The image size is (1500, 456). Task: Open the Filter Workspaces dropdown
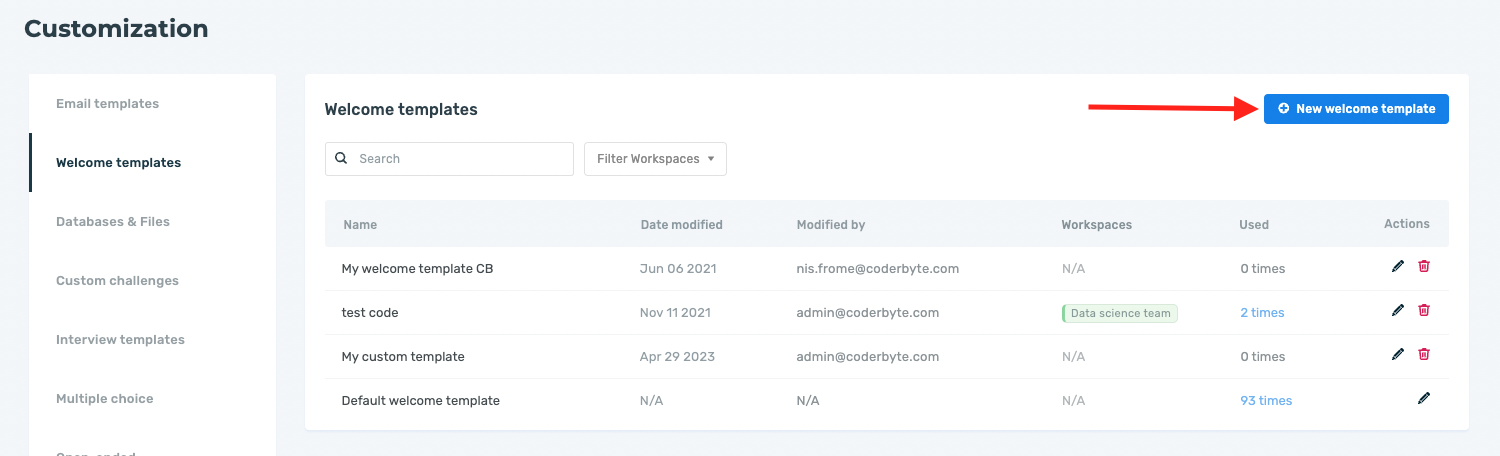(655, 159)
